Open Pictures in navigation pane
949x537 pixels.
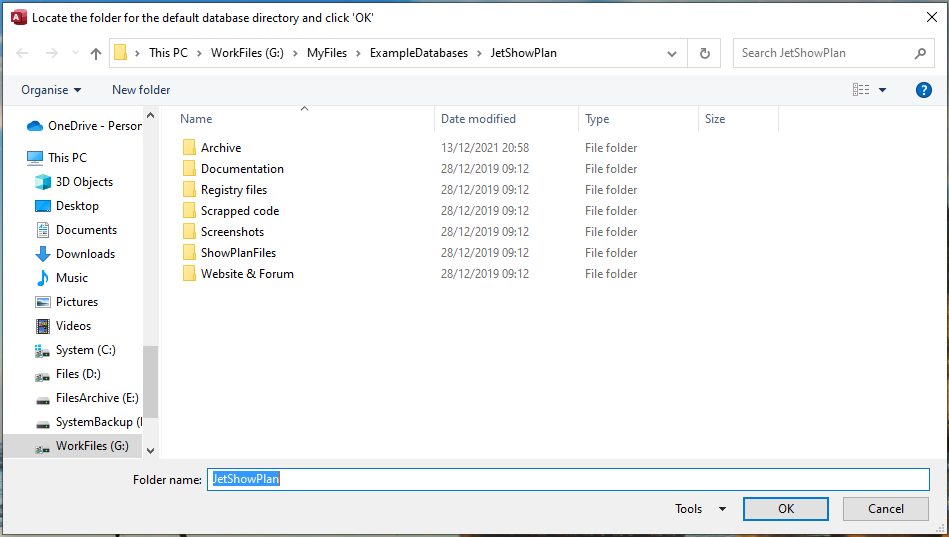pos(66,301)
